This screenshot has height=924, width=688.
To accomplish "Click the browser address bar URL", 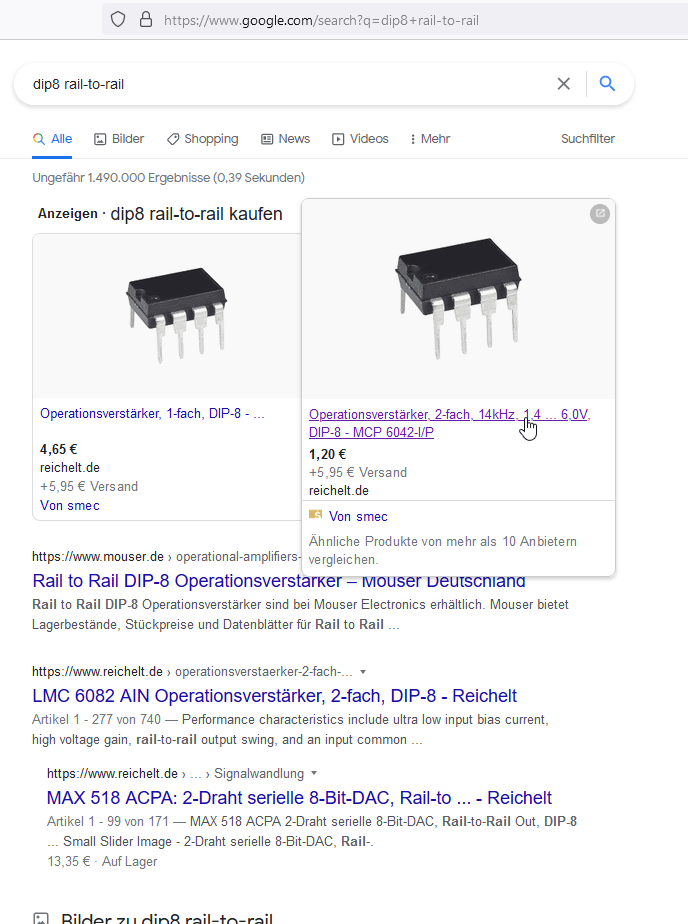I will 321,20.
